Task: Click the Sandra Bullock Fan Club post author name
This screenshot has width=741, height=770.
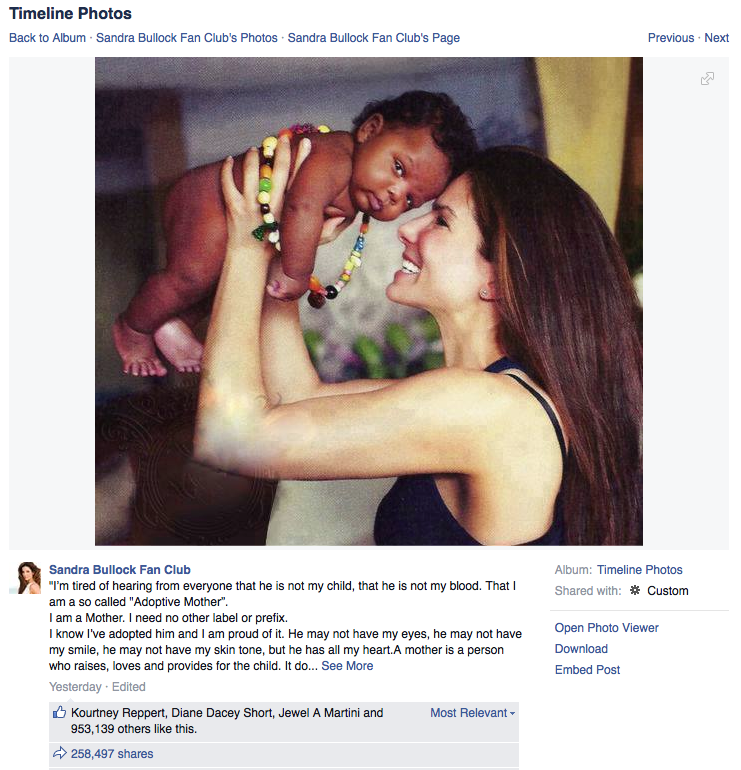Action: click(120, 570)
